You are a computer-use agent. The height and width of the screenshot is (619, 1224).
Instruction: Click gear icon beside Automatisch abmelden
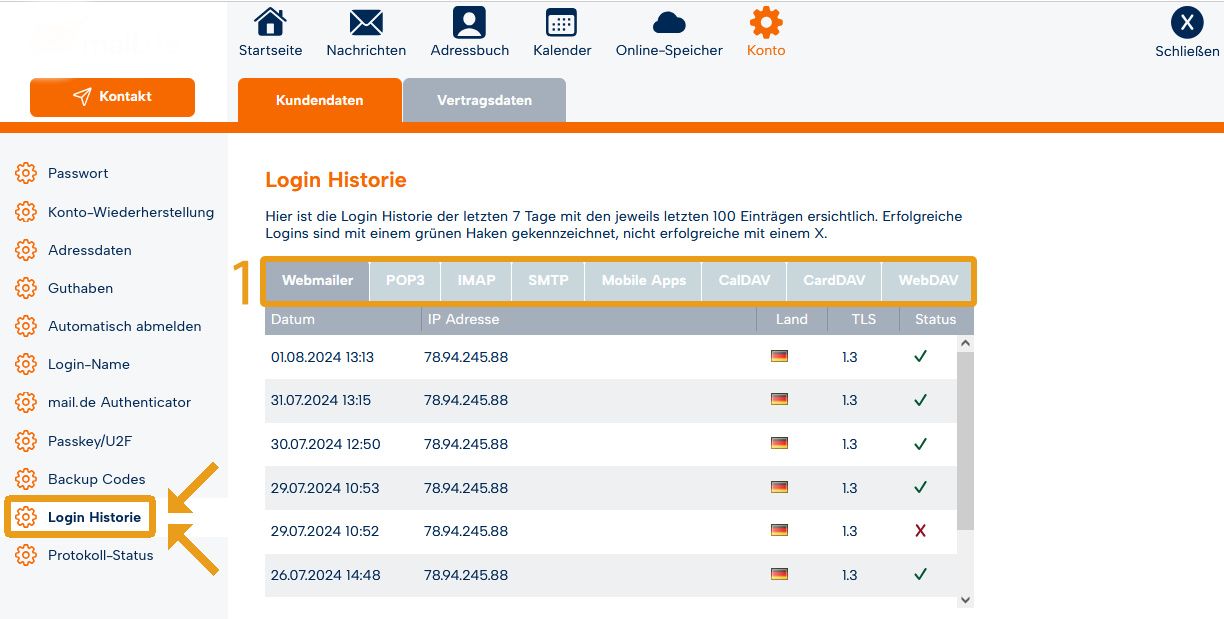point(26,326)
